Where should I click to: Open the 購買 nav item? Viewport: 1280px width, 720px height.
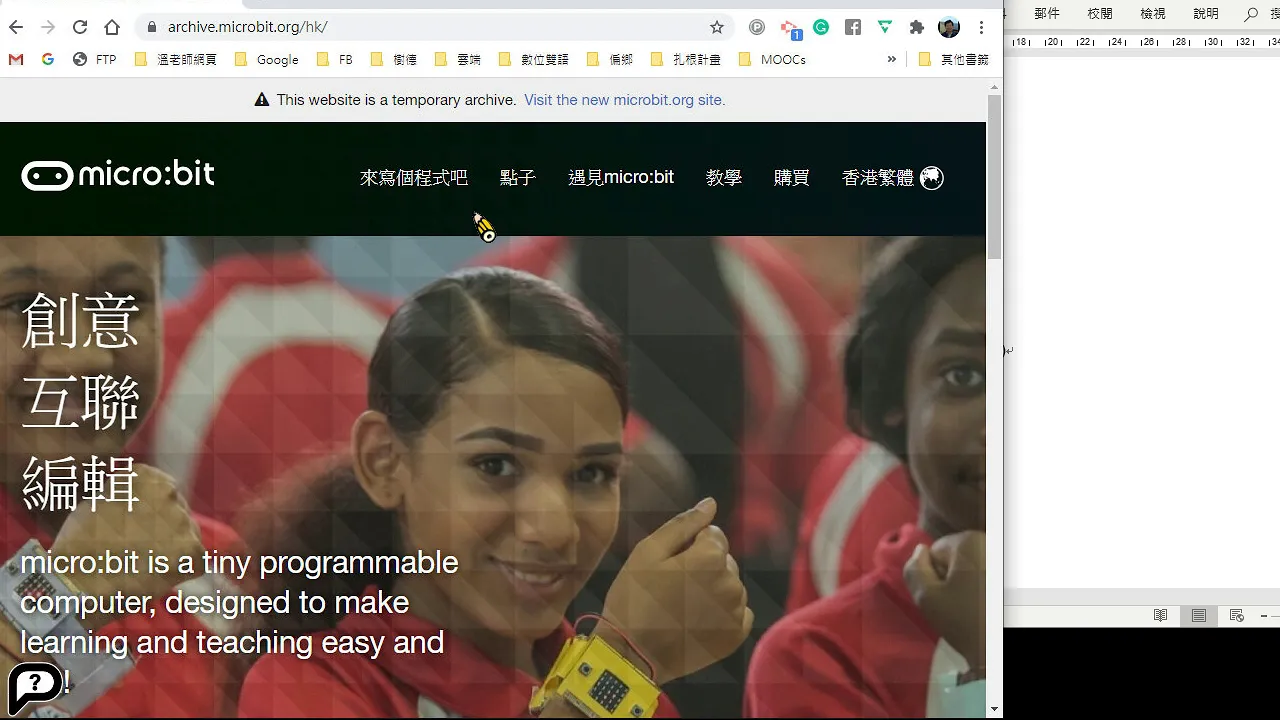click(x=791, y=177)
